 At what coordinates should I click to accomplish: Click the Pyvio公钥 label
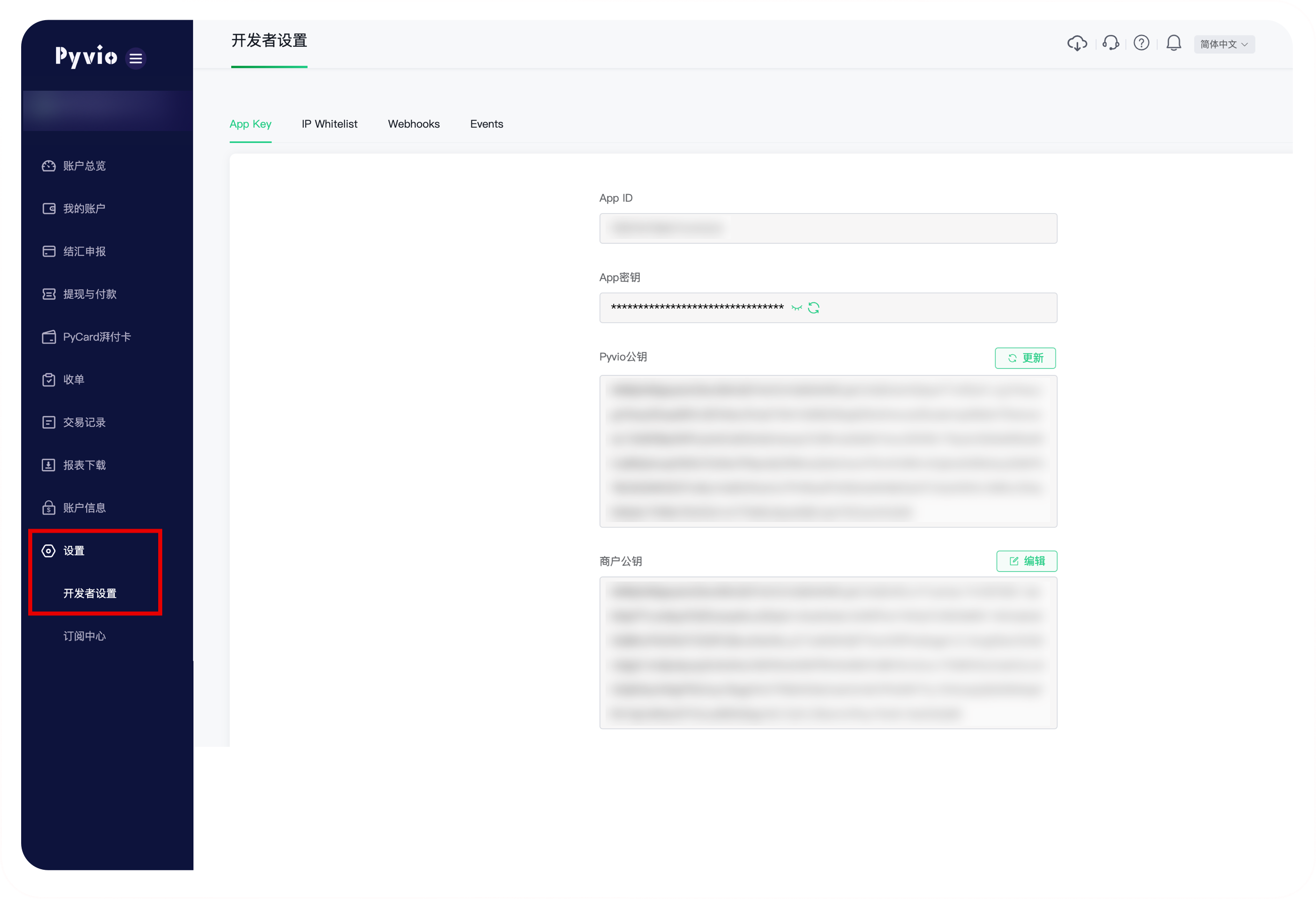(x=623, y=357)
